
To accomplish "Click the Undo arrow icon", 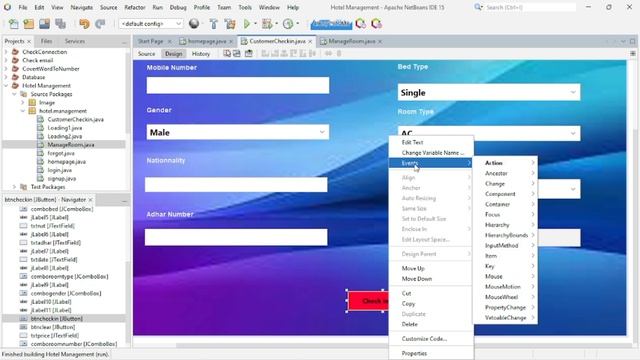I will pos(84,24).
